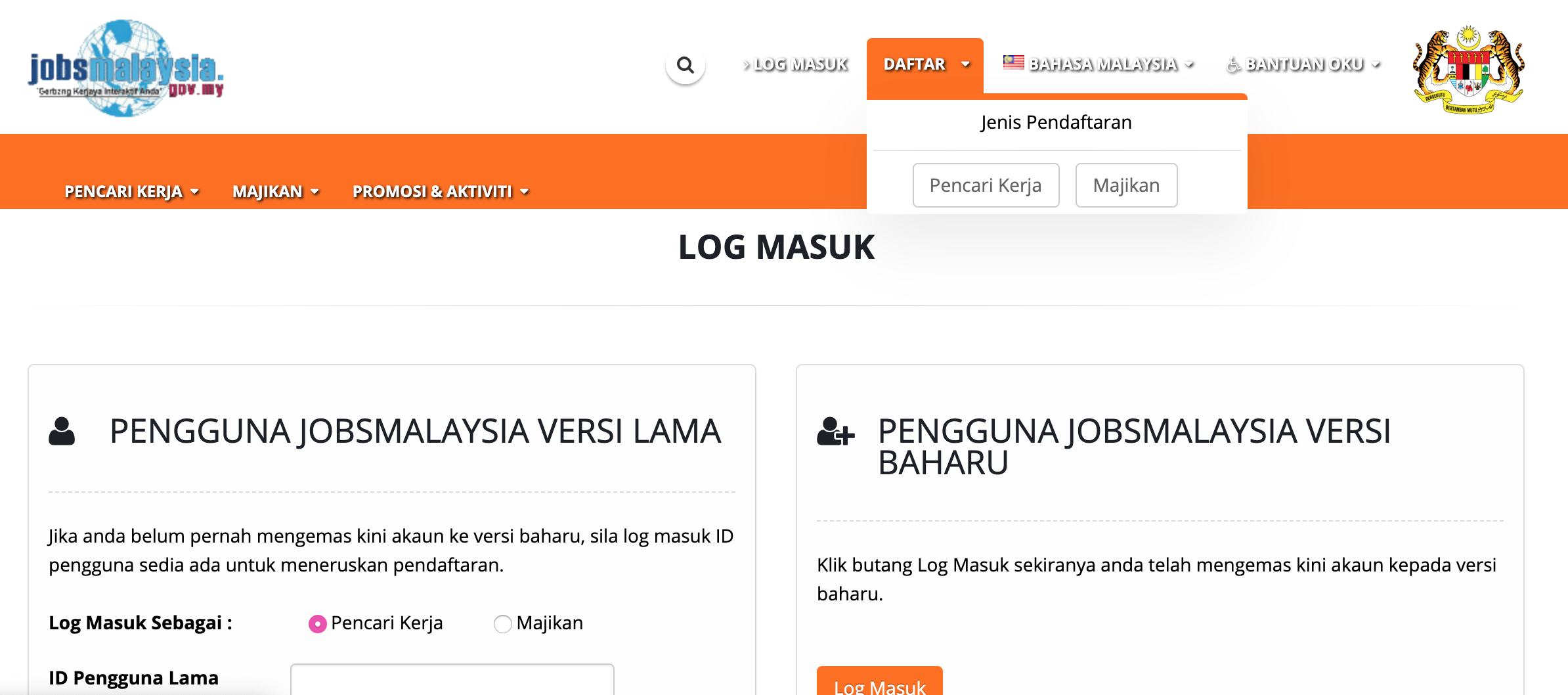Click the DAFTAR tab

coord(925,65)
